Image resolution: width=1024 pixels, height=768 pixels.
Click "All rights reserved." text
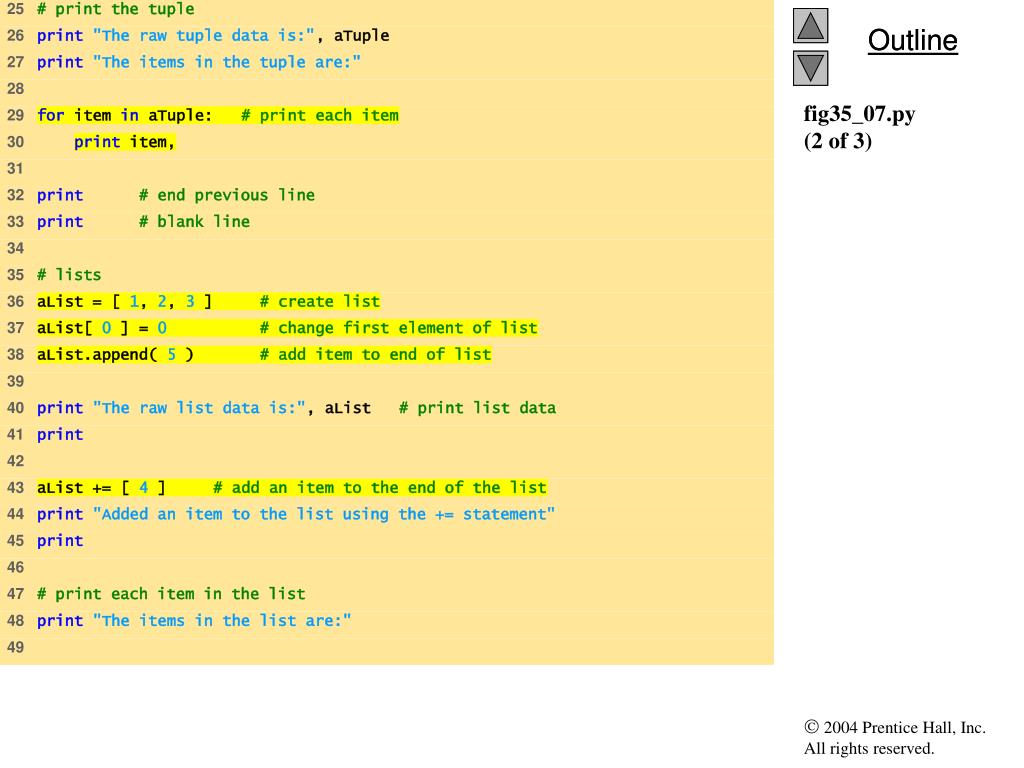click(x=869, y=748)
